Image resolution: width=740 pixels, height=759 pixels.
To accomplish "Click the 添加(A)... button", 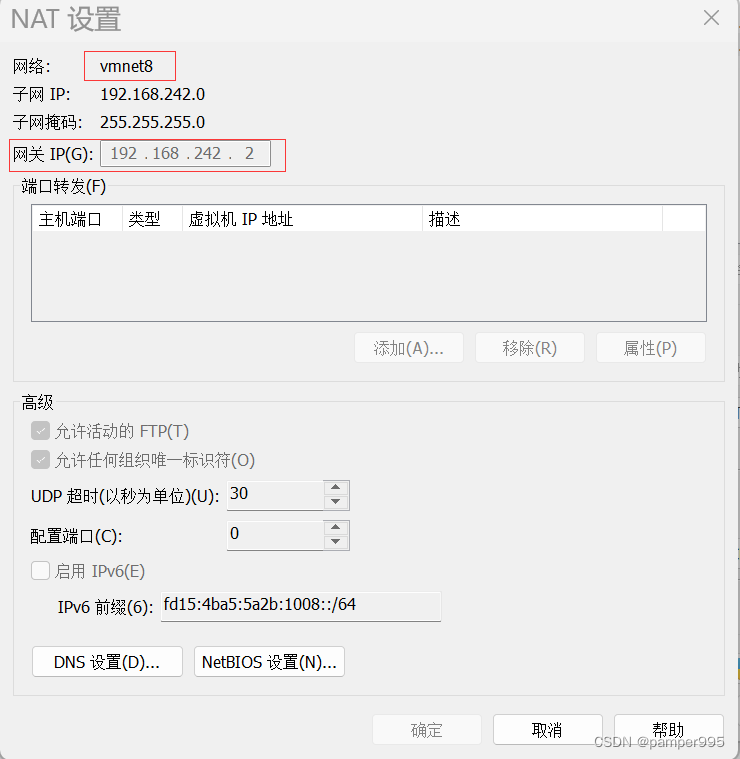I will [408, 348].
